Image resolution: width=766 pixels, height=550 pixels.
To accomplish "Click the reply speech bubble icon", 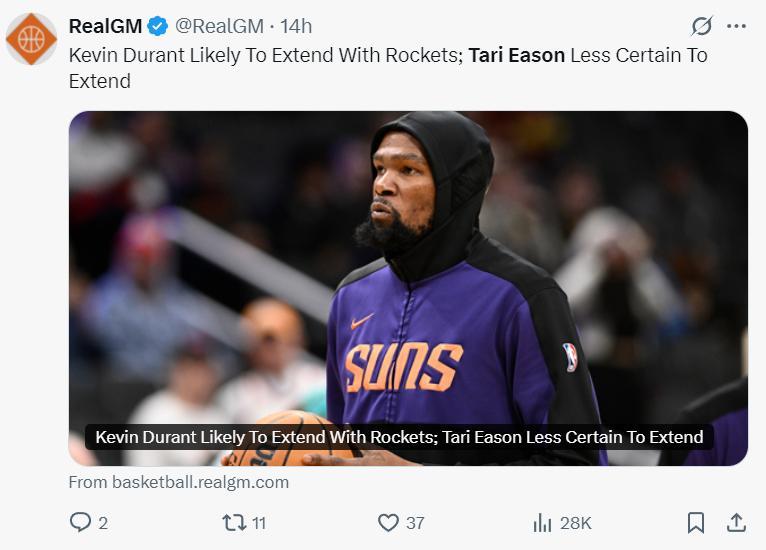I will pyautogui.click(x=80, y=522).
